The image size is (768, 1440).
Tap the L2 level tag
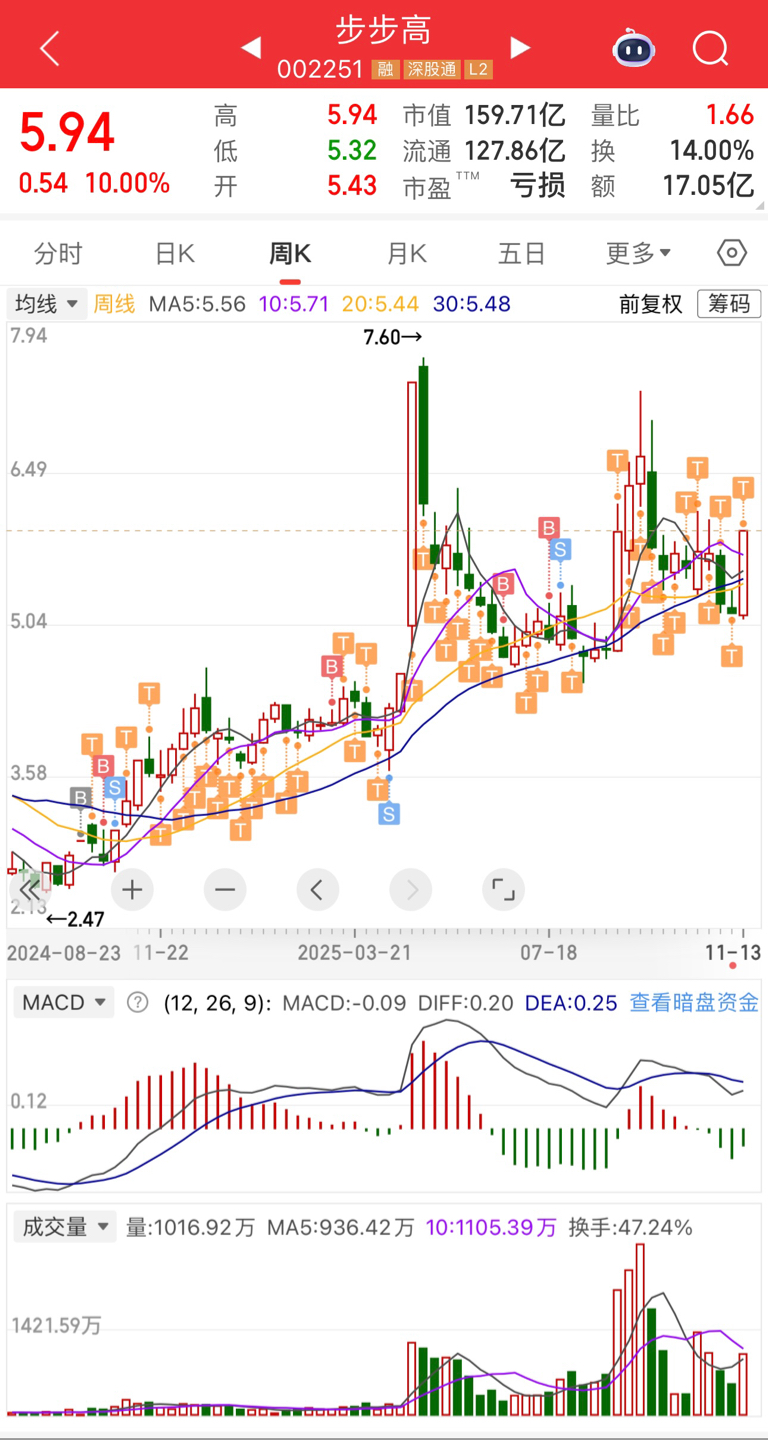(479, 70)
